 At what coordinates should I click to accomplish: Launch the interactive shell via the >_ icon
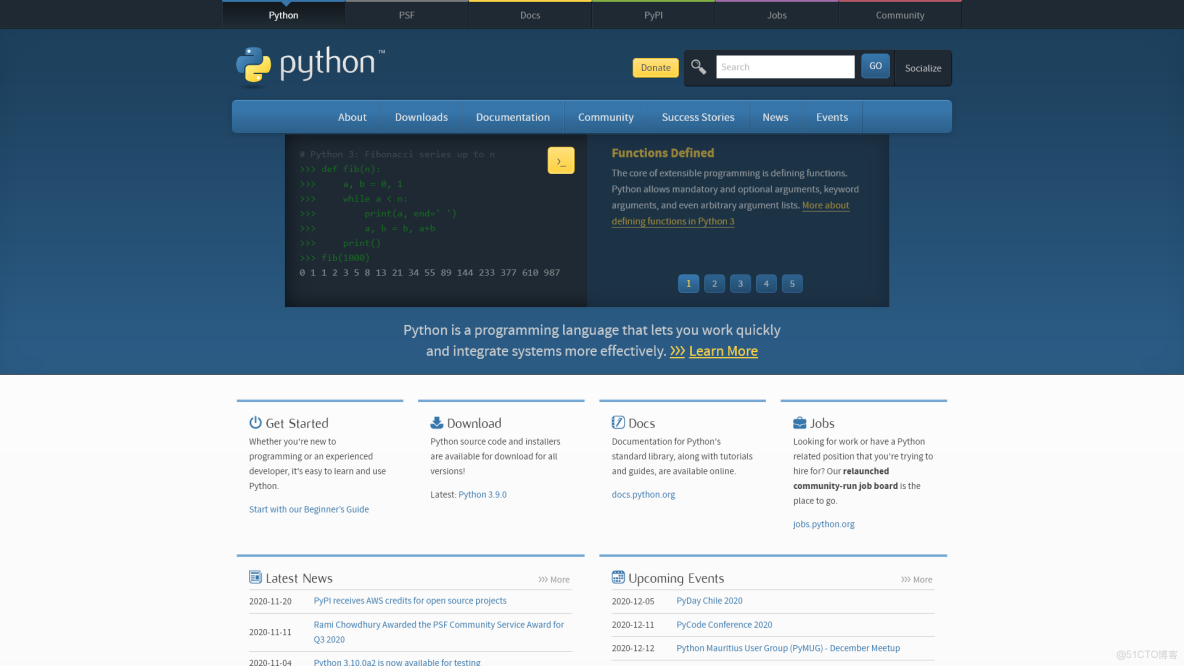[561, 159]
